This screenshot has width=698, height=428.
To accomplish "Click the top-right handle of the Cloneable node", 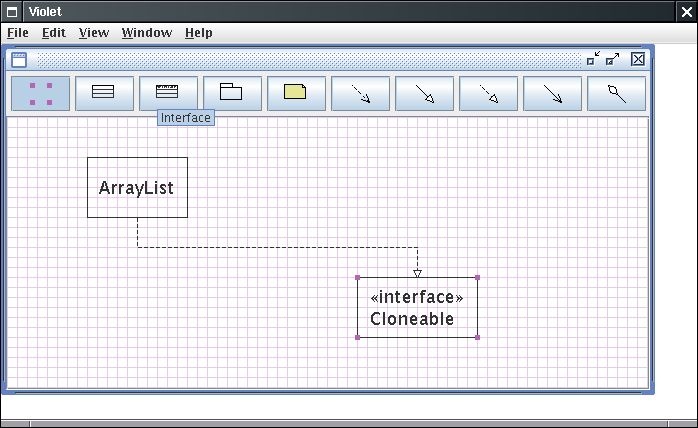I will tap(478, 277).
